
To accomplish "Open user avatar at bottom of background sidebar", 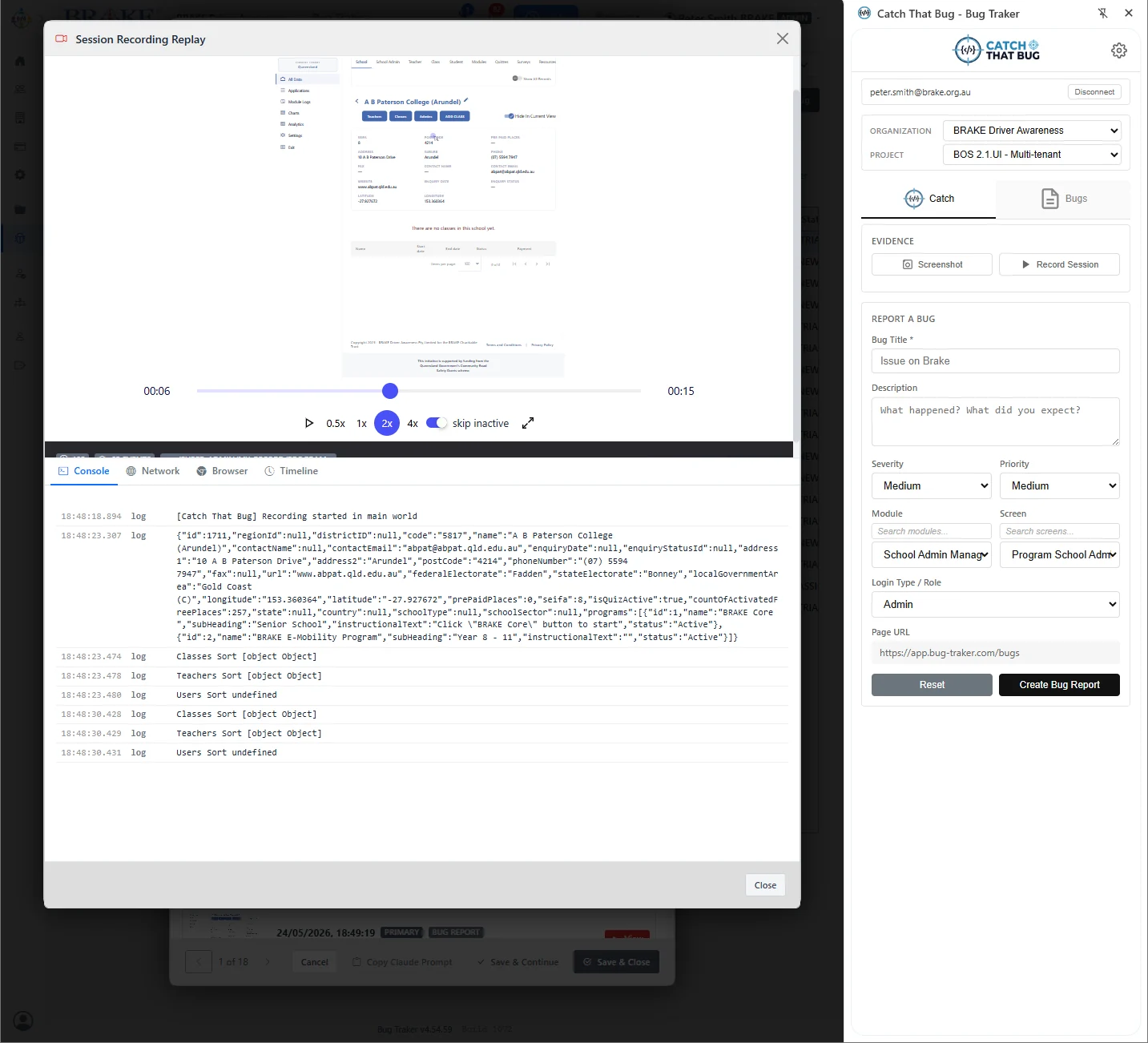I will pyautogui.click(x=23, y=1020).
